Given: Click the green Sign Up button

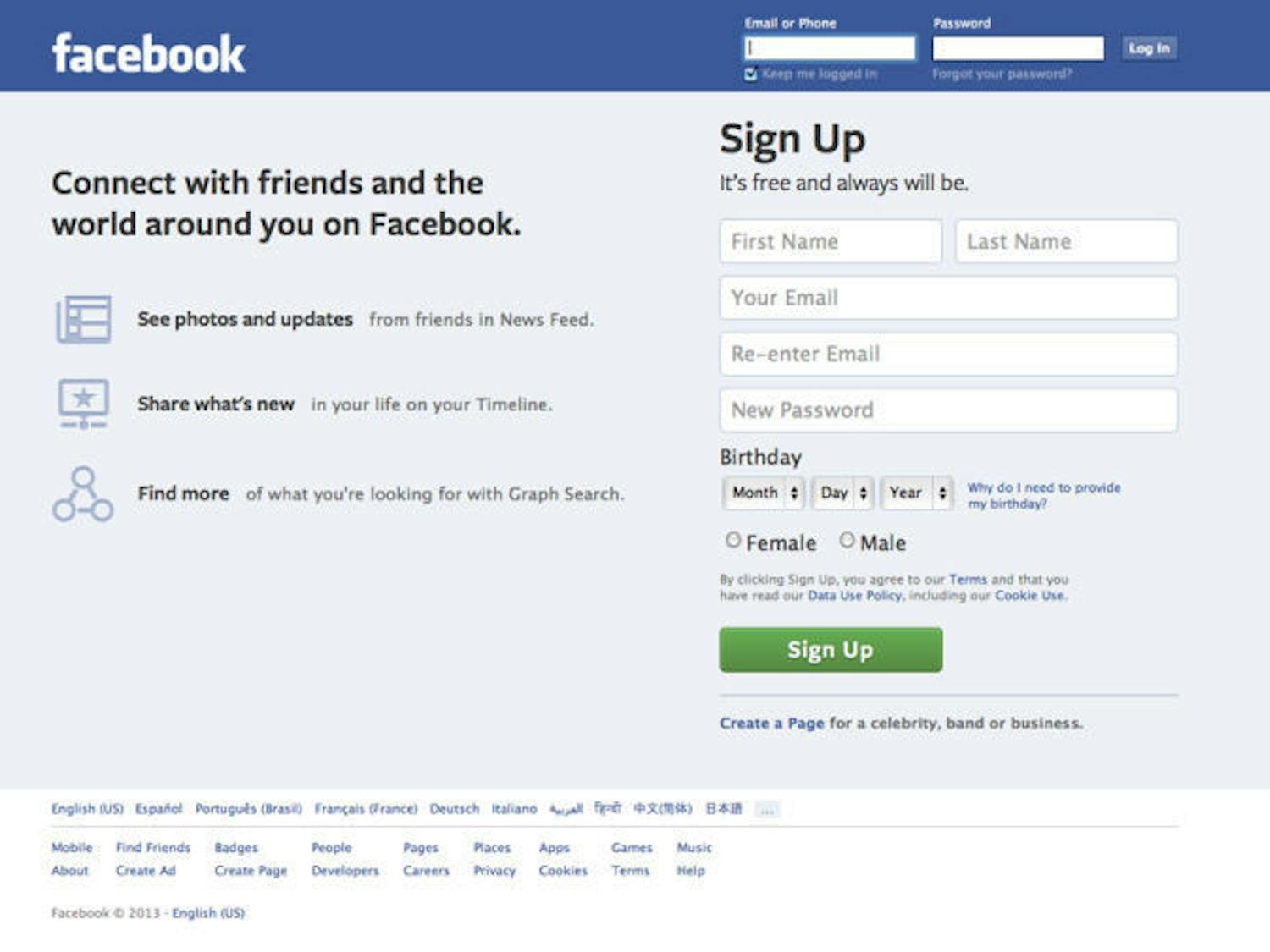Looking at the screenshot, I should [831, 650].
